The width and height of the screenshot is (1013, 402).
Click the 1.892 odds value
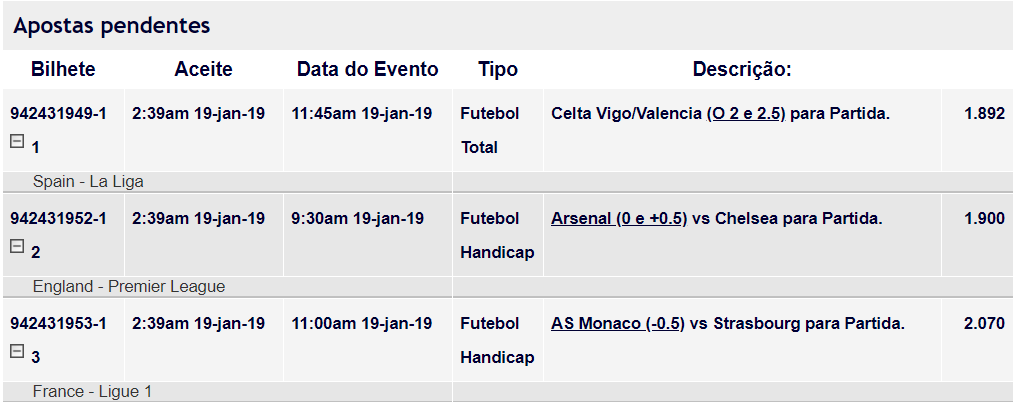(985, 114)
